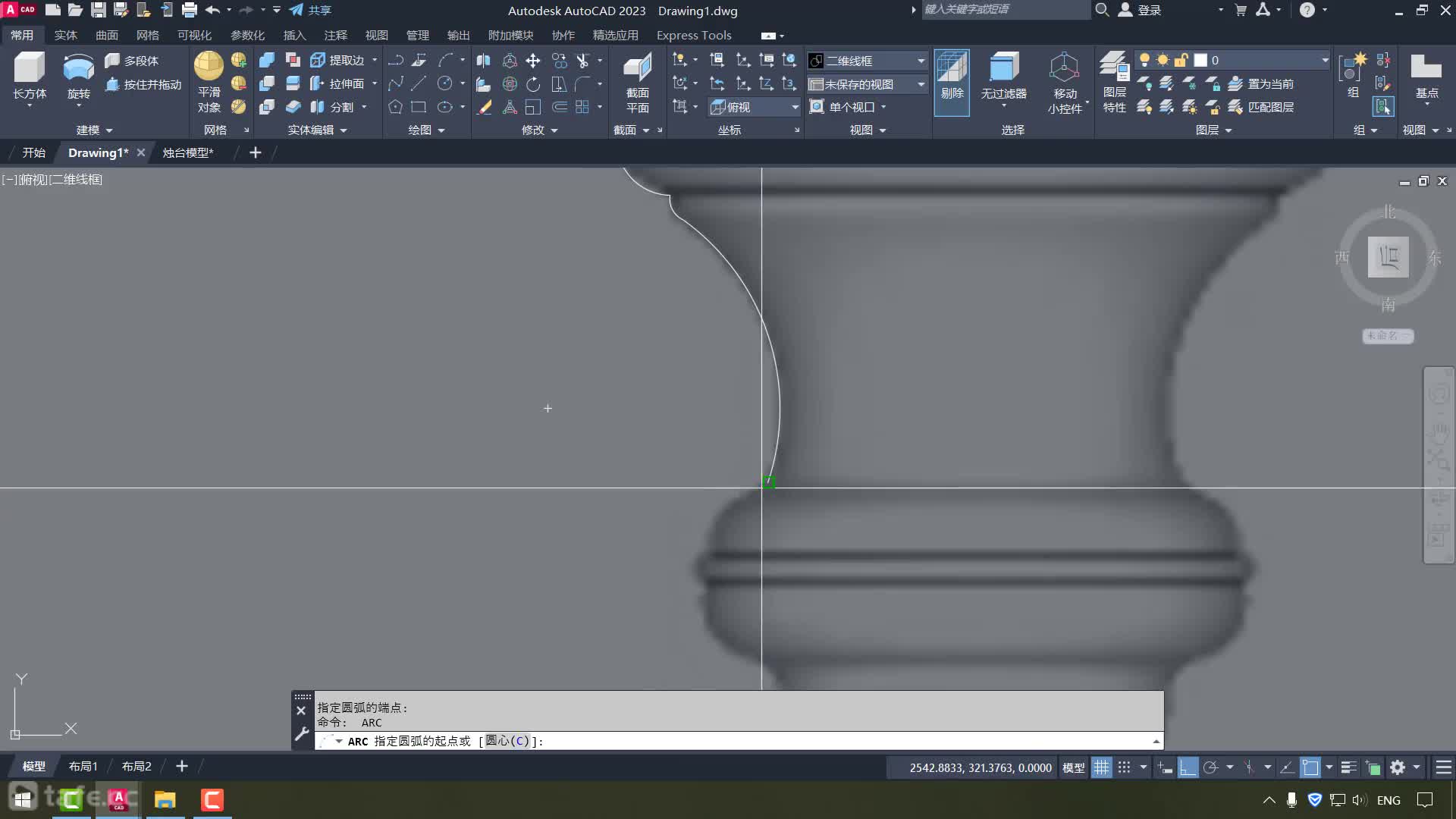Click the 置为当前 make current layer tool
This screenshot has width=1456, height=819.
(1260, 83)
